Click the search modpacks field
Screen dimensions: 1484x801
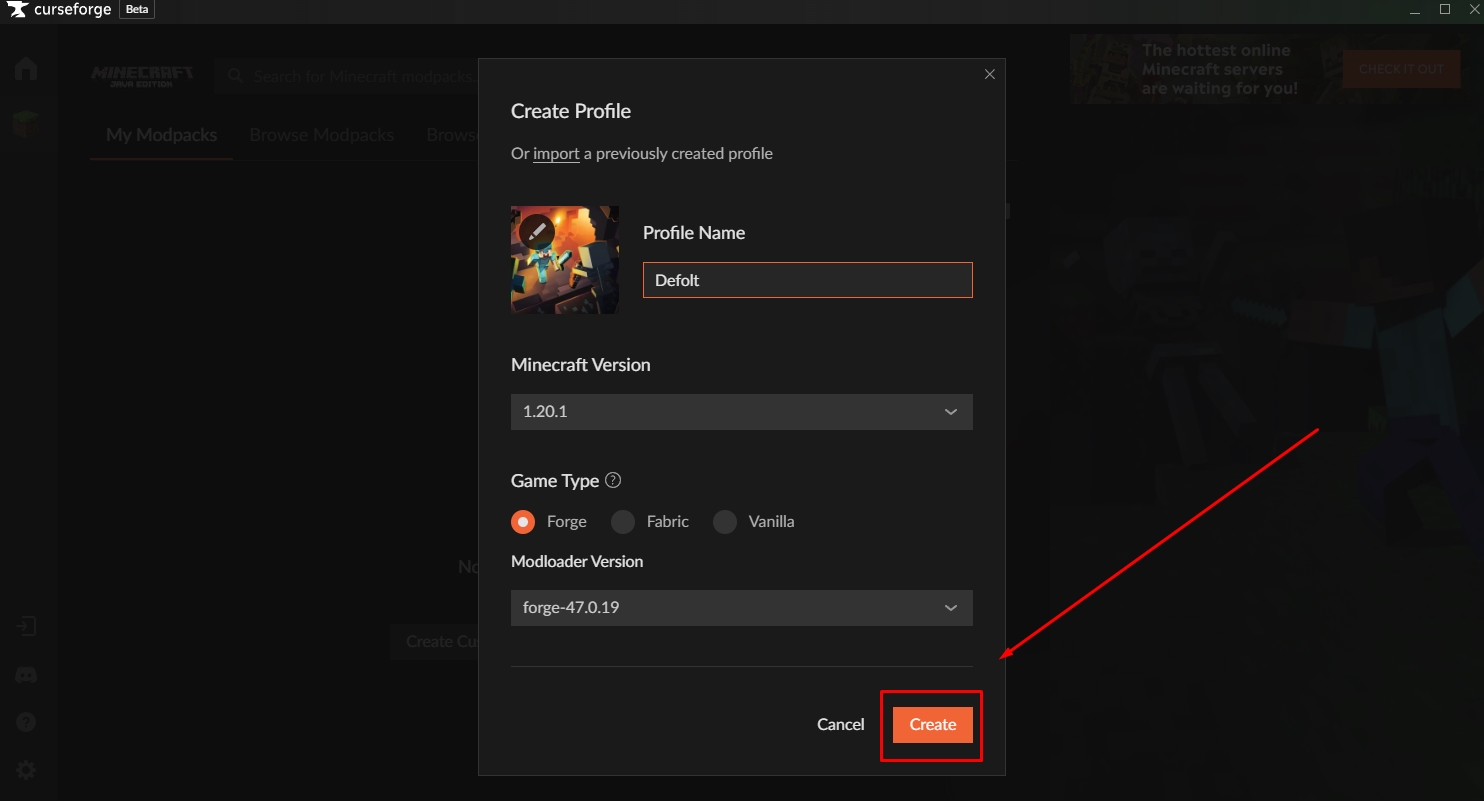pos(345,76)
